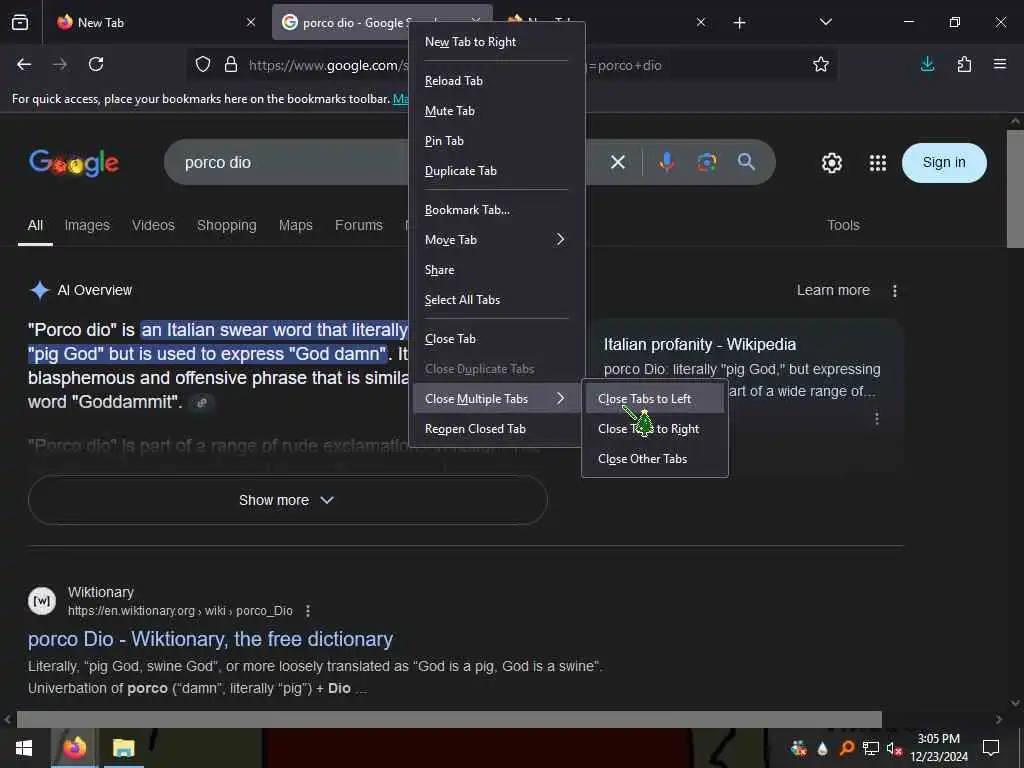Choose Bookmark Tab... entry
The width and height of the screenshot is (1024, 768).
point(496,210)
